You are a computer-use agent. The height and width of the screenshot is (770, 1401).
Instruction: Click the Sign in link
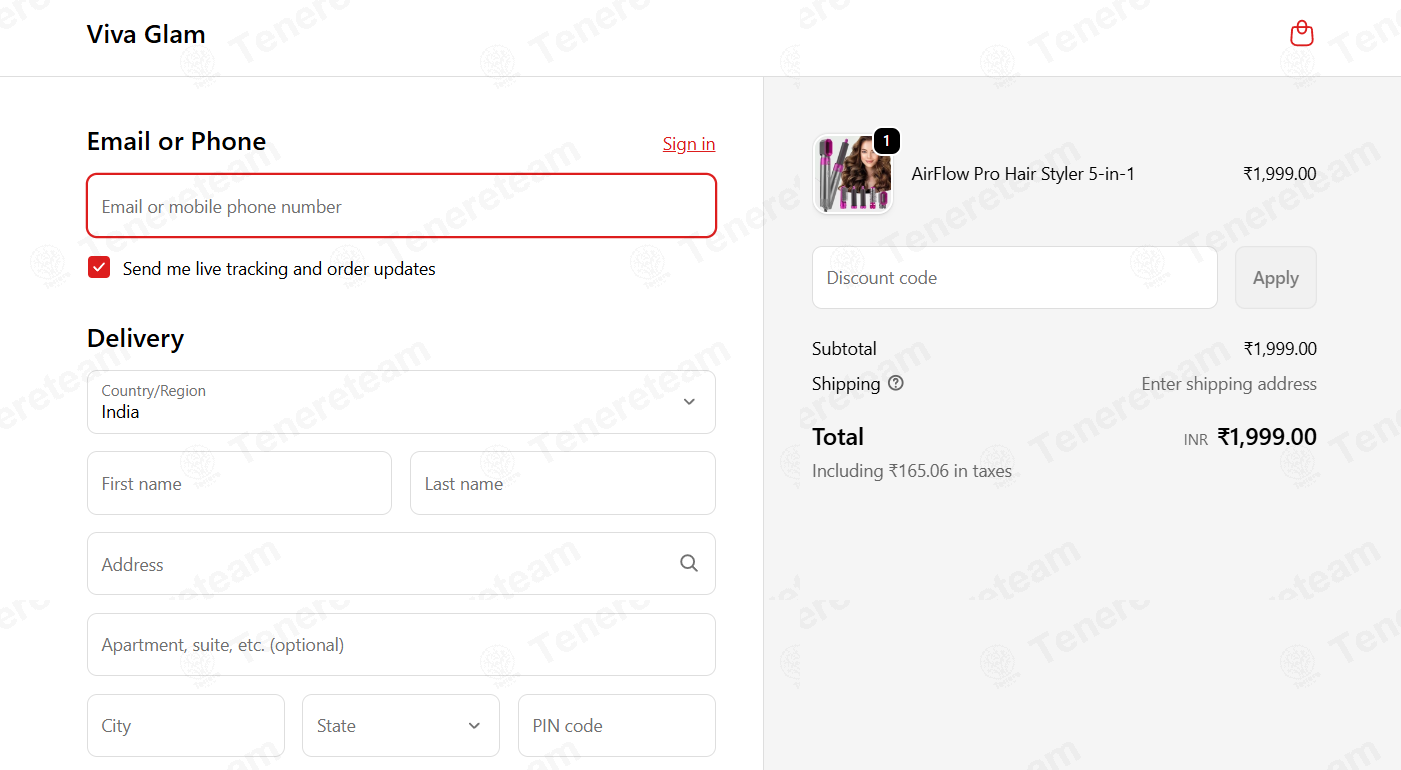click(x=689, y=144)
